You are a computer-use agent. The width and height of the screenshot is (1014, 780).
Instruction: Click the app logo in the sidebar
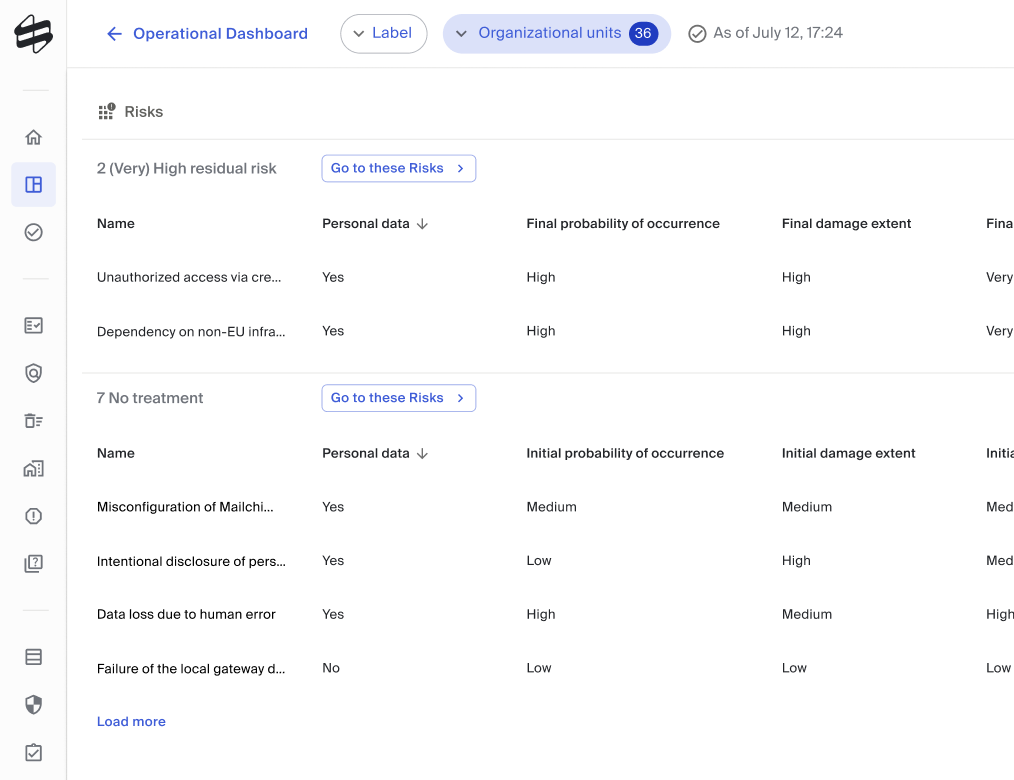(x=34, y=34)
